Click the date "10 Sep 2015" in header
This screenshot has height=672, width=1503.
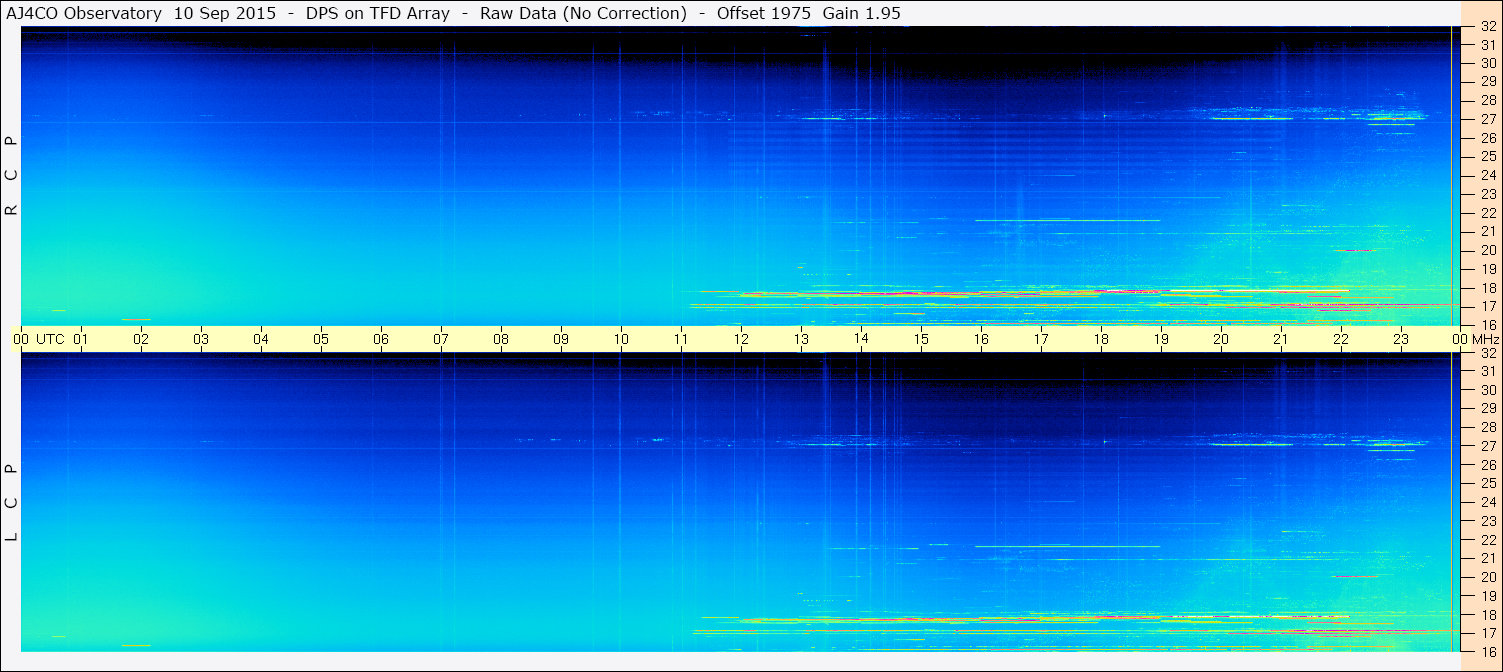coord(225,13)
